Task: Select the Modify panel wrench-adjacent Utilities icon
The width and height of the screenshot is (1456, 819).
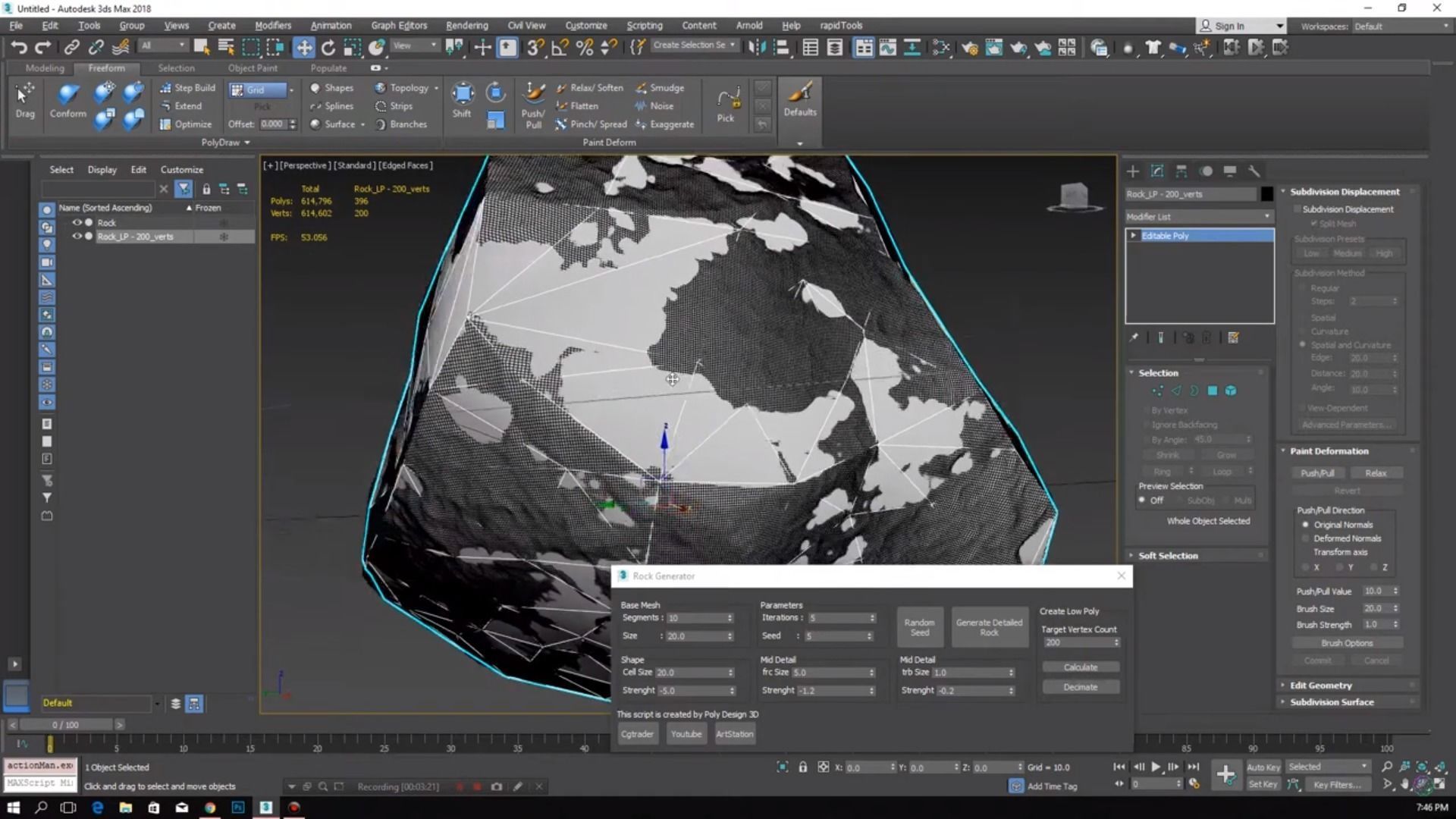Action: coord(1255,172)
